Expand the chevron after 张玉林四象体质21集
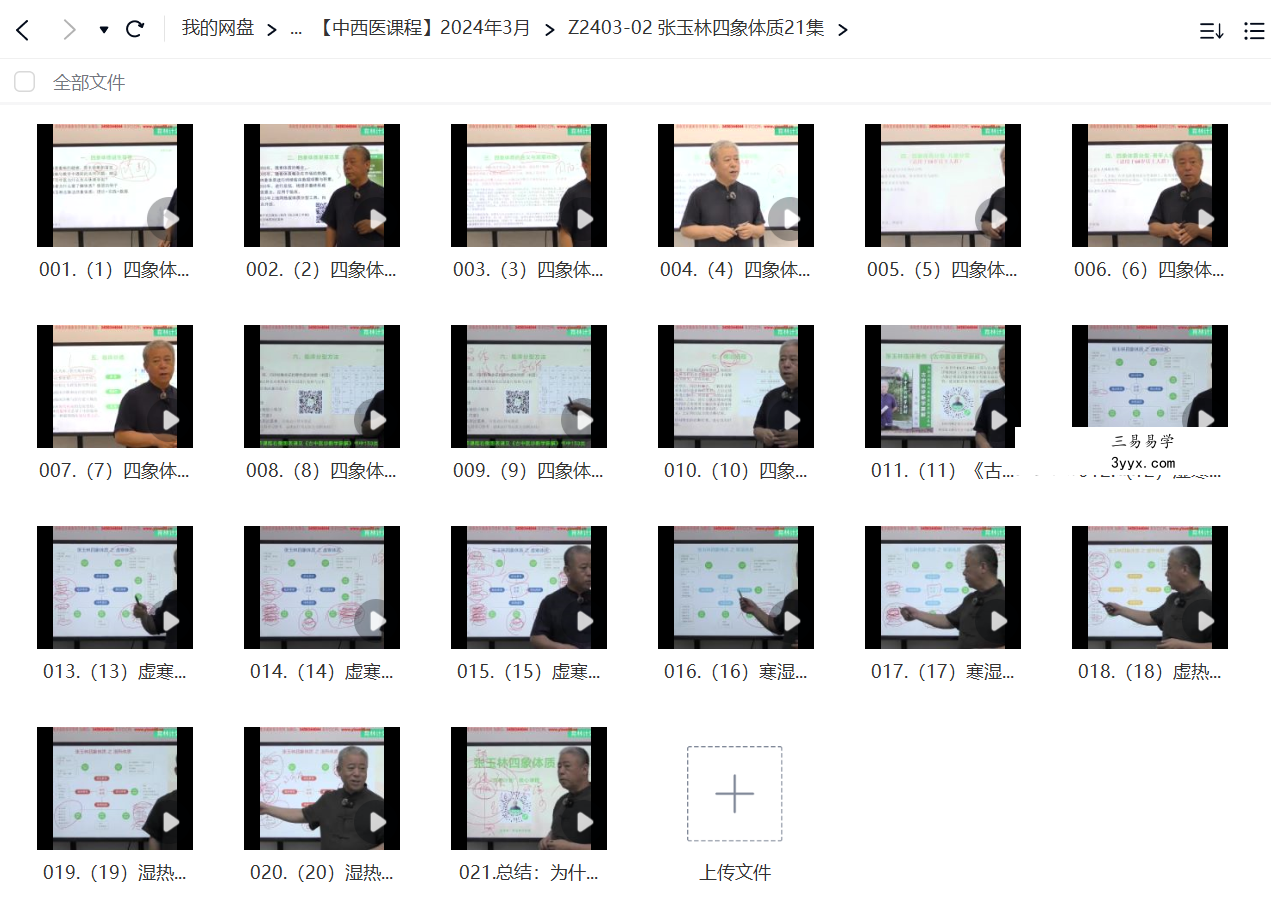Viewport: 1271px width, 903px height. point(842,30)
